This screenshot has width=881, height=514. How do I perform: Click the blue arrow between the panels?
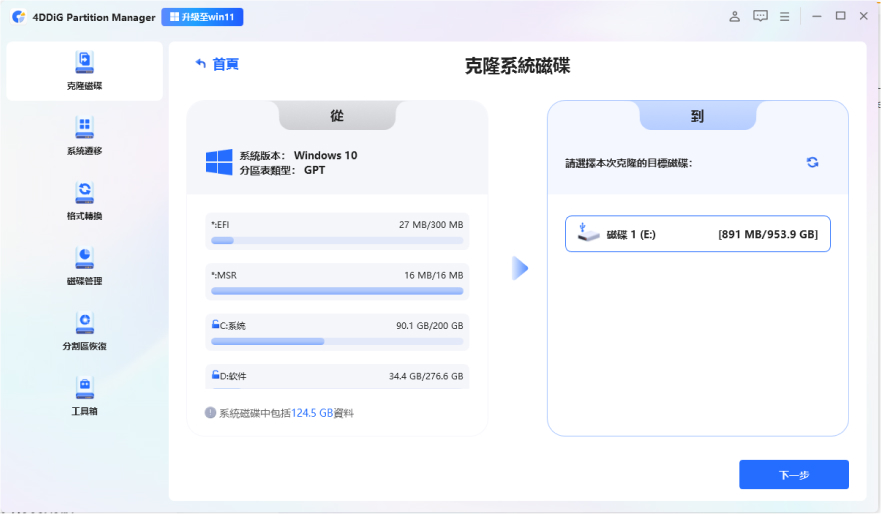click(x=520, y=268)
